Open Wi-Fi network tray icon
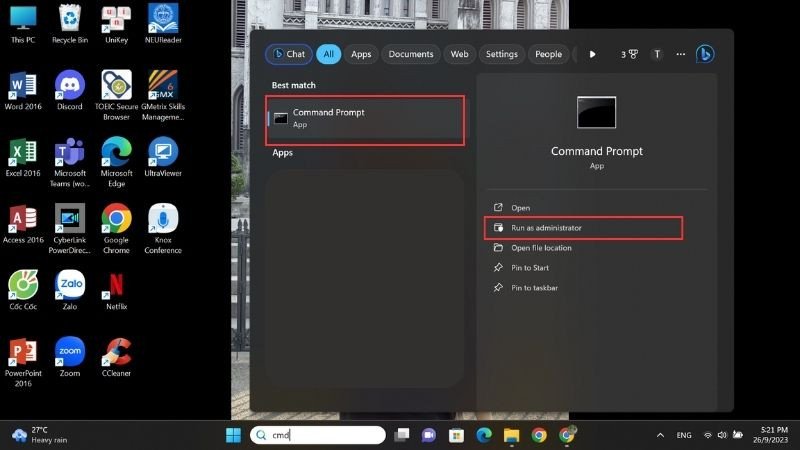Image resolution: width=800 pixels, height=450 pixels. (x=708, y=435)
